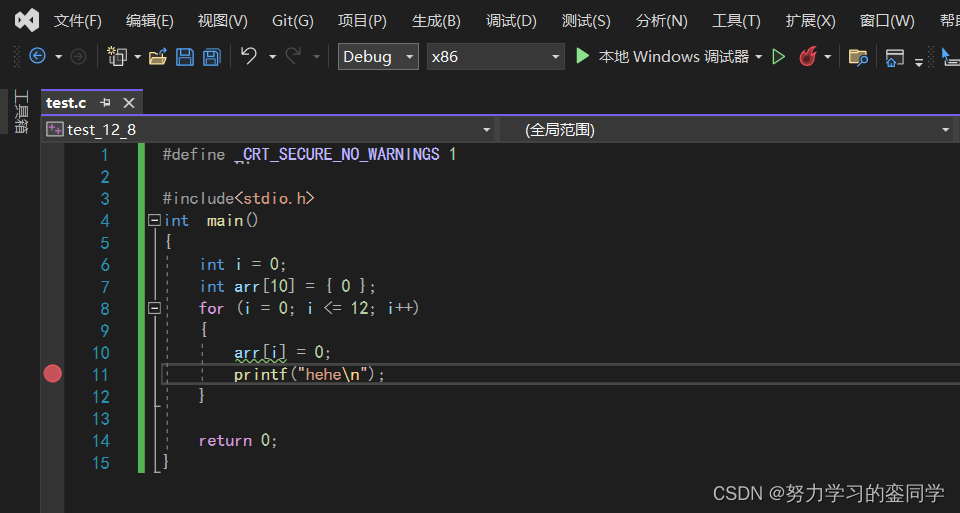
Task: Click the #include<stdio.h> line
Action: click(238, 198)
